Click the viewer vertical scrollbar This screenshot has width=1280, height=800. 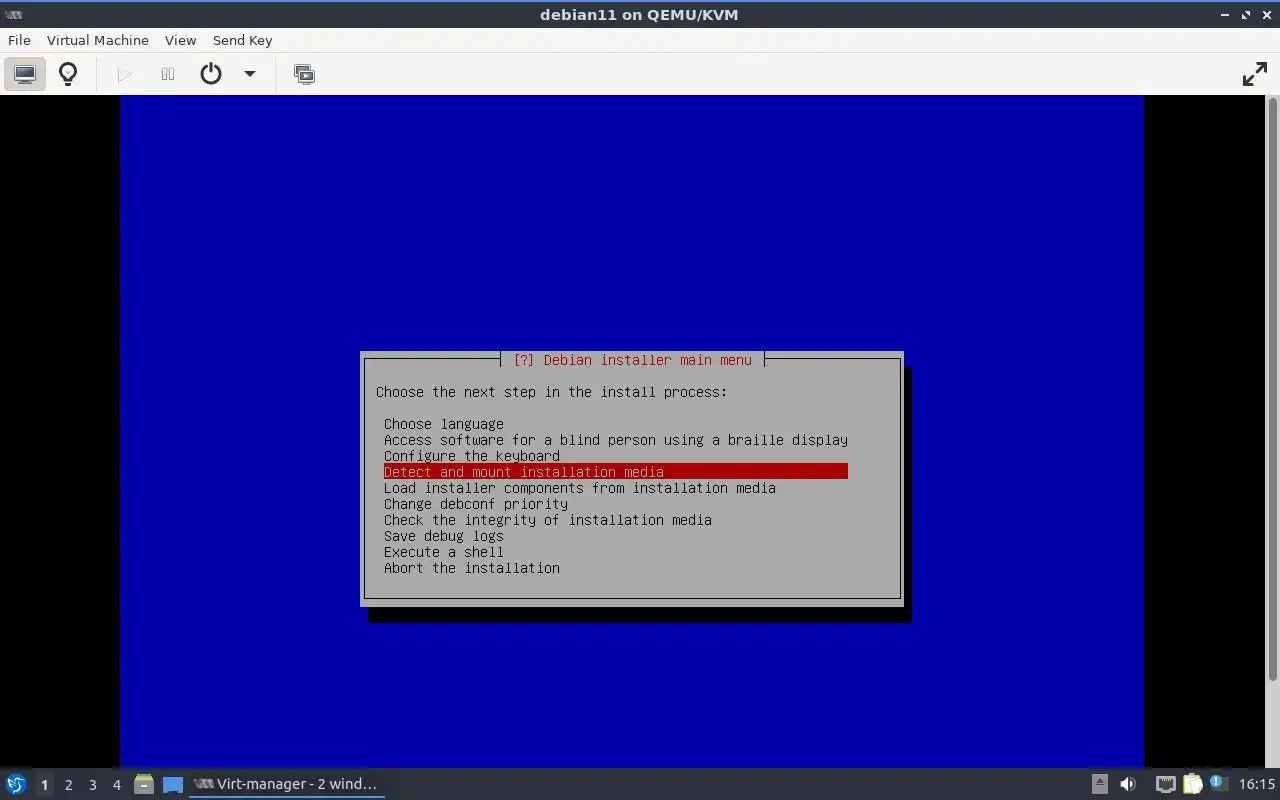click(x=1273, y=390)
